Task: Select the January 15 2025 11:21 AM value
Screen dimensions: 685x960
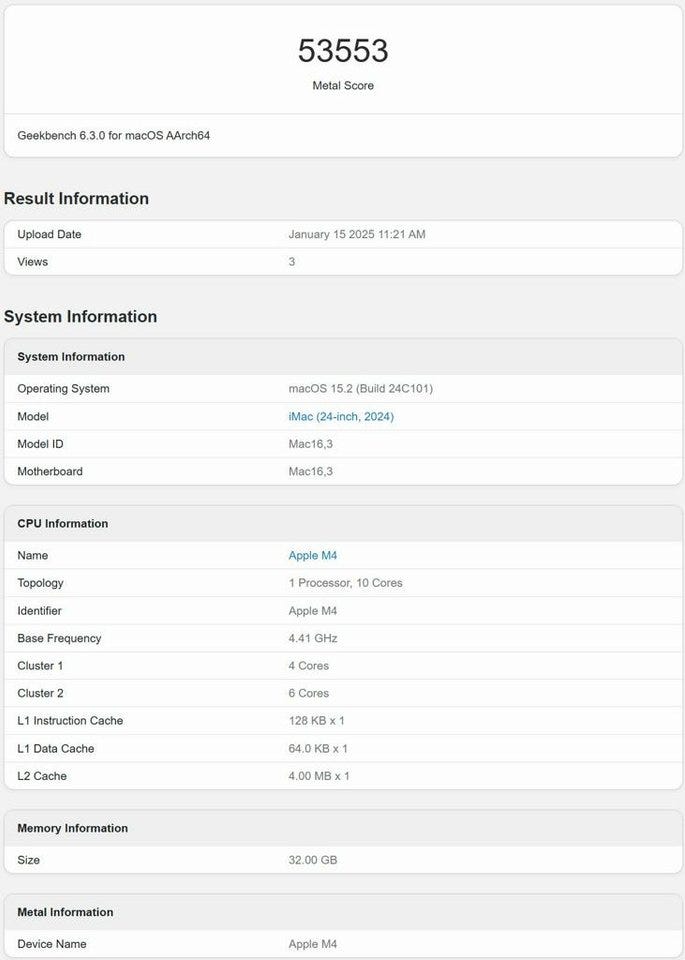Action: 357,234
